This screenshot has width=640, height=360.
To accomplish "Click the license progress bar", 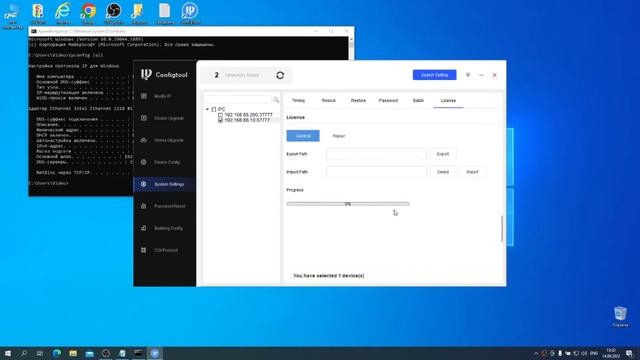I will 348,204.
